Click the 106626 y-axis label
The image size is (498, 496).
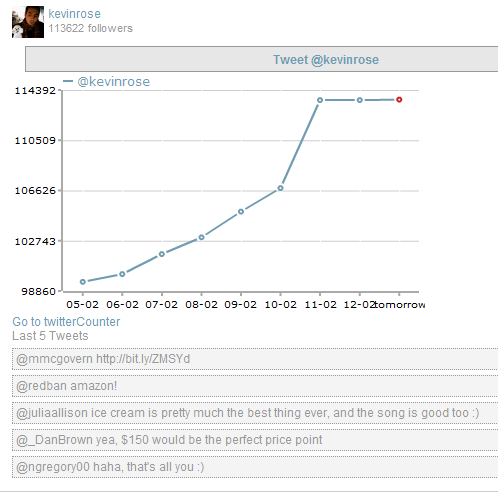tap(35, 191)
